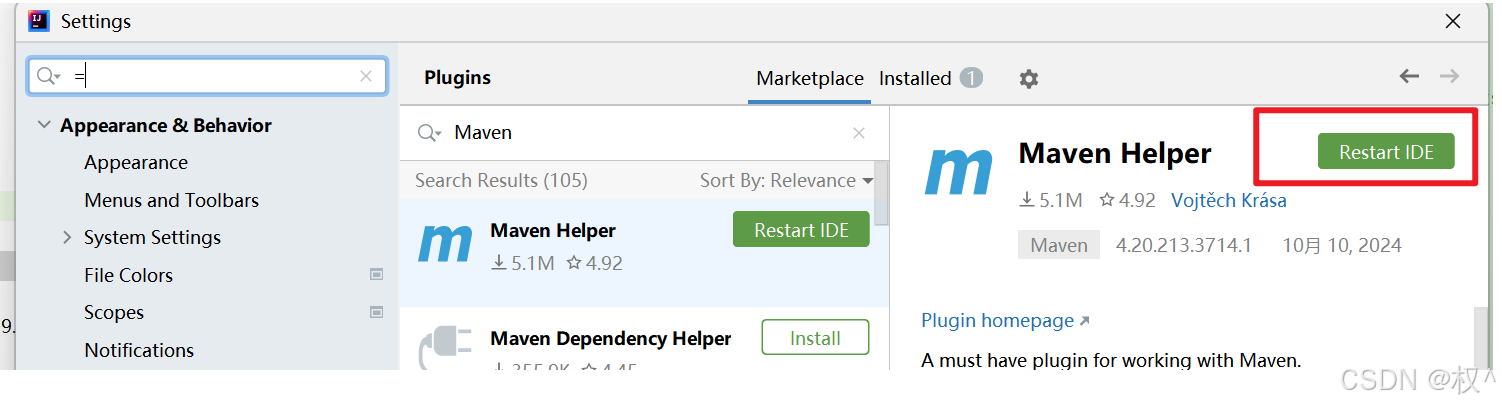Image resolution: width=1502 pixels, height=406 pixels.
Task: Click the back navigation arrow
Action: point(1409,76)
